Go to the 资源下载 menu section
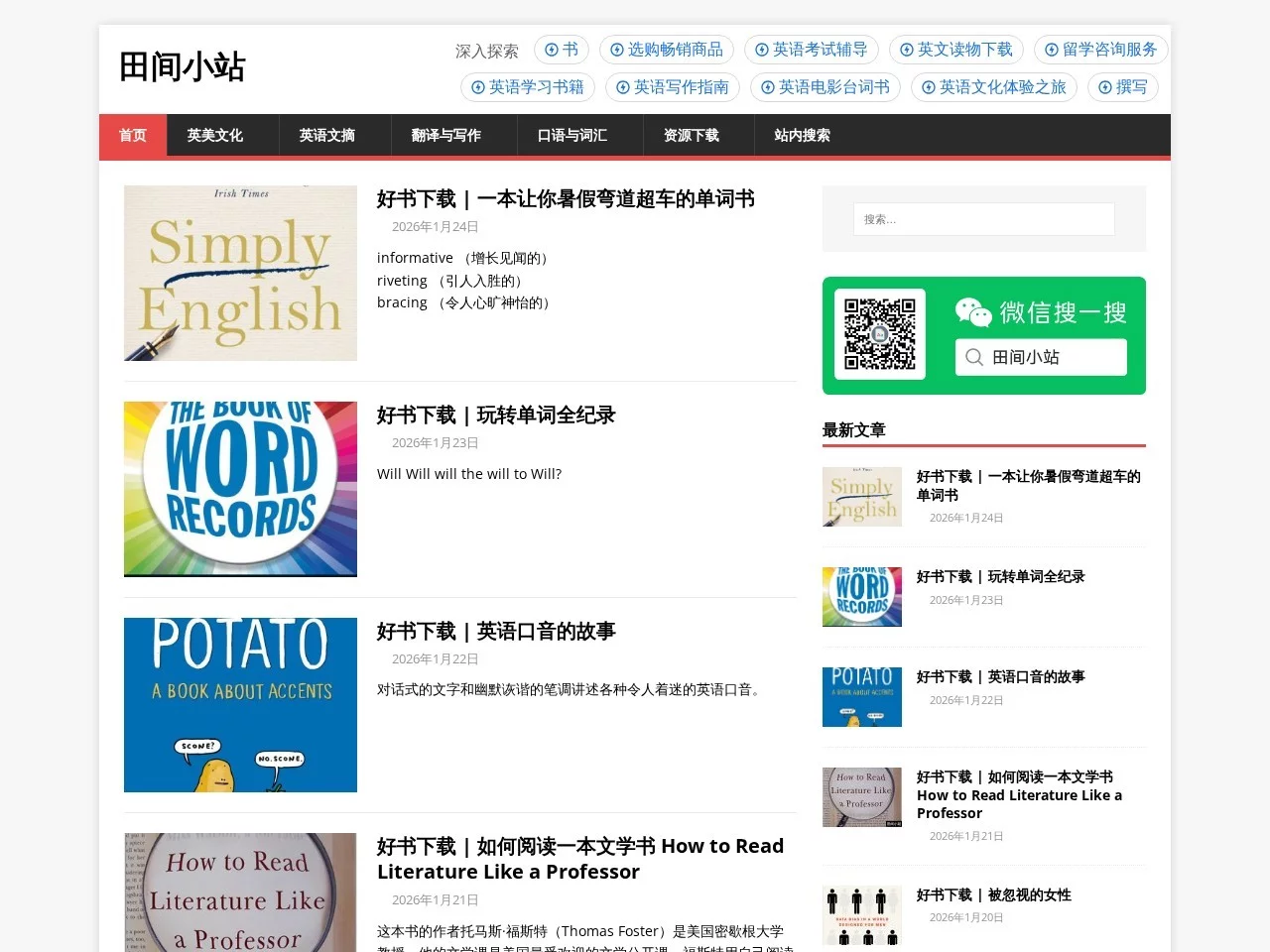 point(691,135)
